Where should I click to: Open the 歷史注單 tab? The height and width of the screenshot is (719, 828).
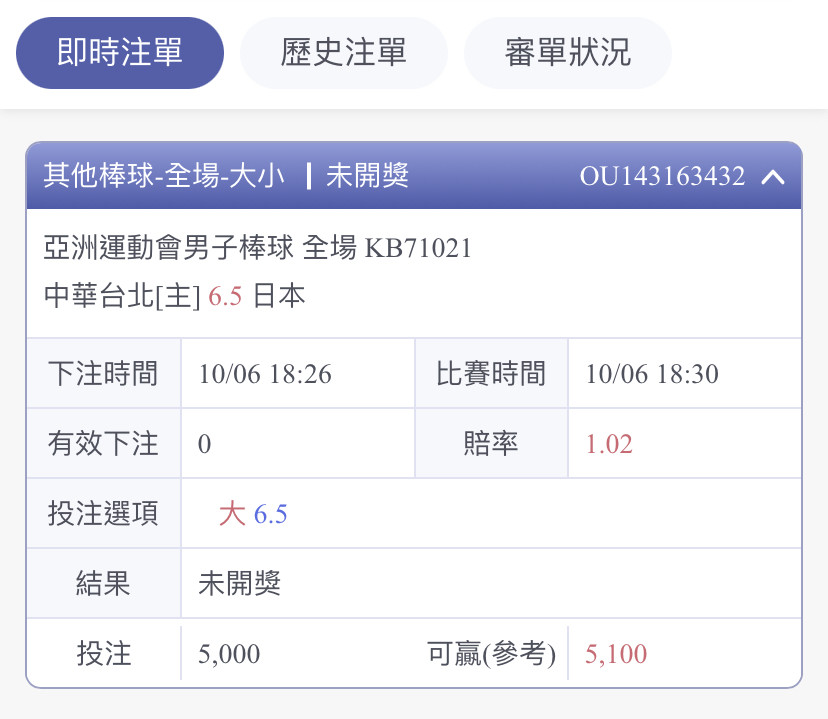(344, 53)
